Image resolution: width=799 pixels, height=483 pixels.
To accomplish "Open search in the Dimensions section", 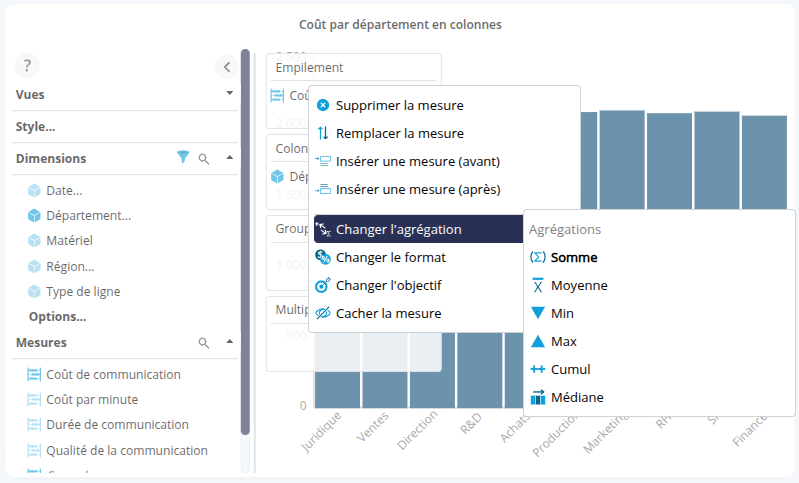I will 204,158.
